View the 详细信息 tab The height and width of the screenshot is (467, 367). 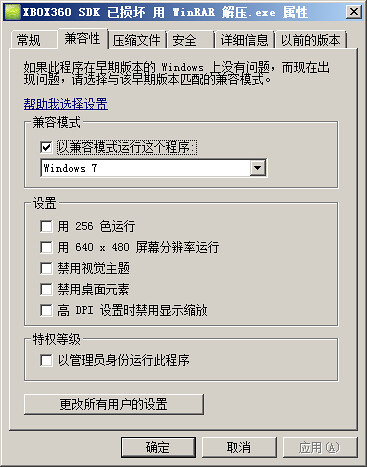pyautogui.click(x=244, y=40)
